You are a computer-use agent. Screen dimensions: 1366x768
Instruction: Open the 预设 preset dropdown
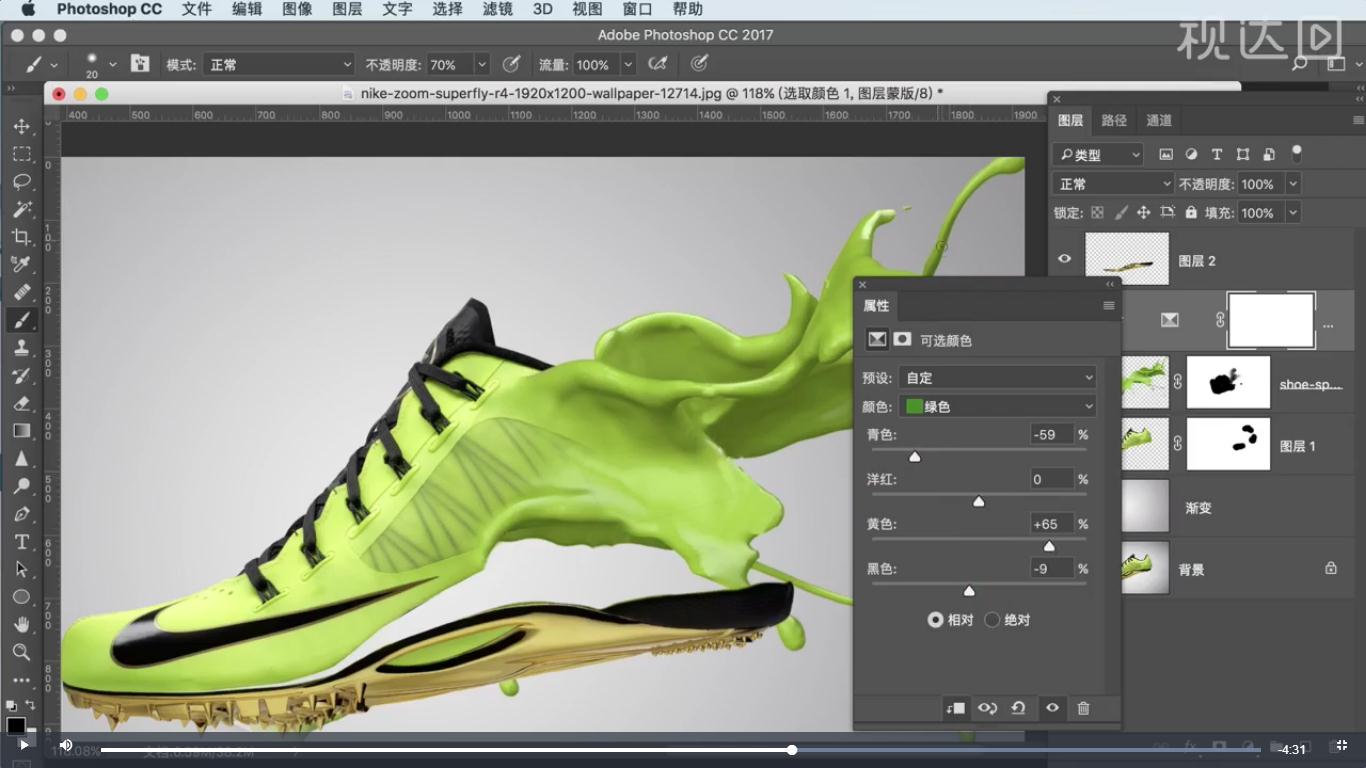[x=998, y=378]
